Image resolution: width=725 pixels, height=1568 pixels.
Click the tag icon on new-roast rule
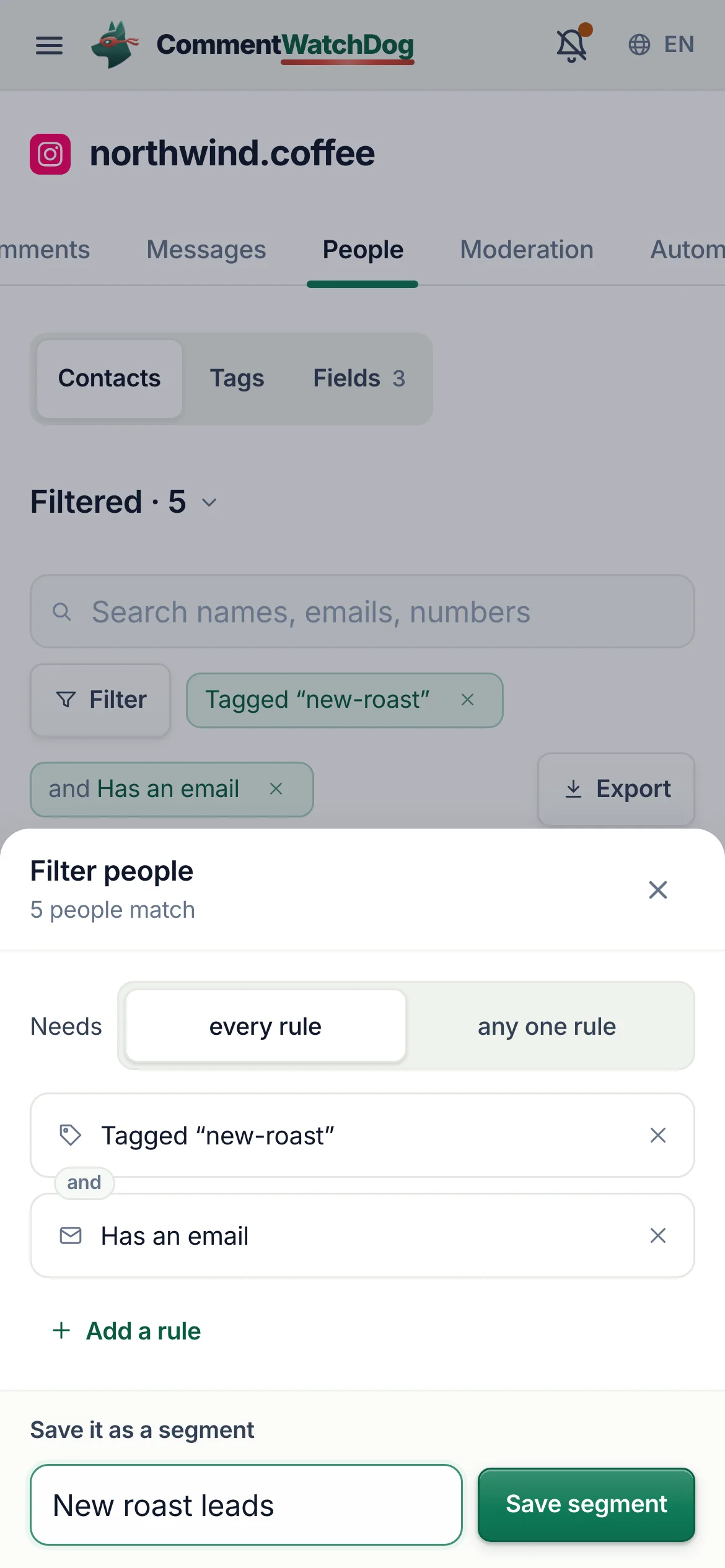[70, 1135]
